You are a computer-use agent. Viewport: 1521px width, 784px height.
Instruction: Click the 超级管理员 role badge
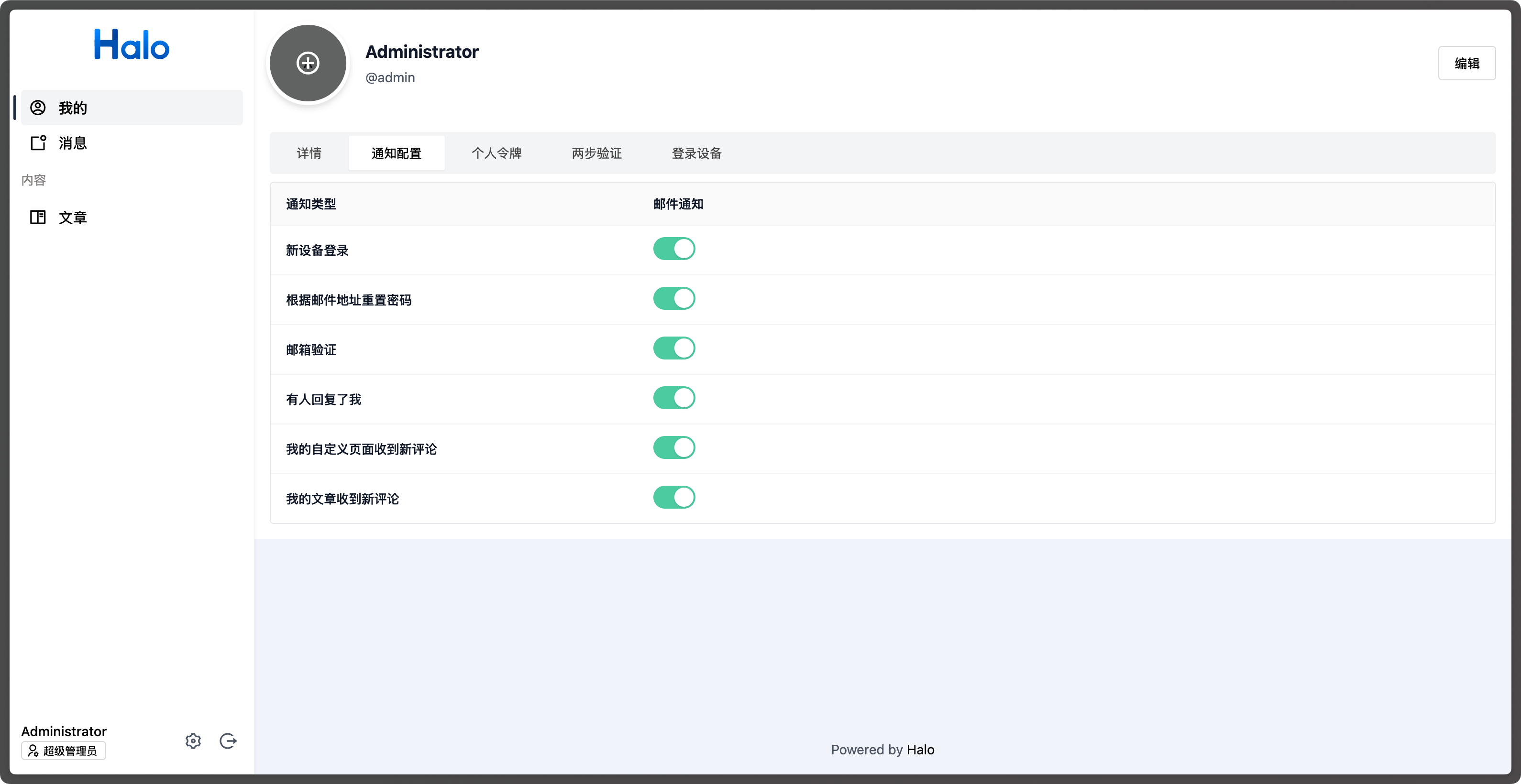pyautogui.click(x=64, y=751)
